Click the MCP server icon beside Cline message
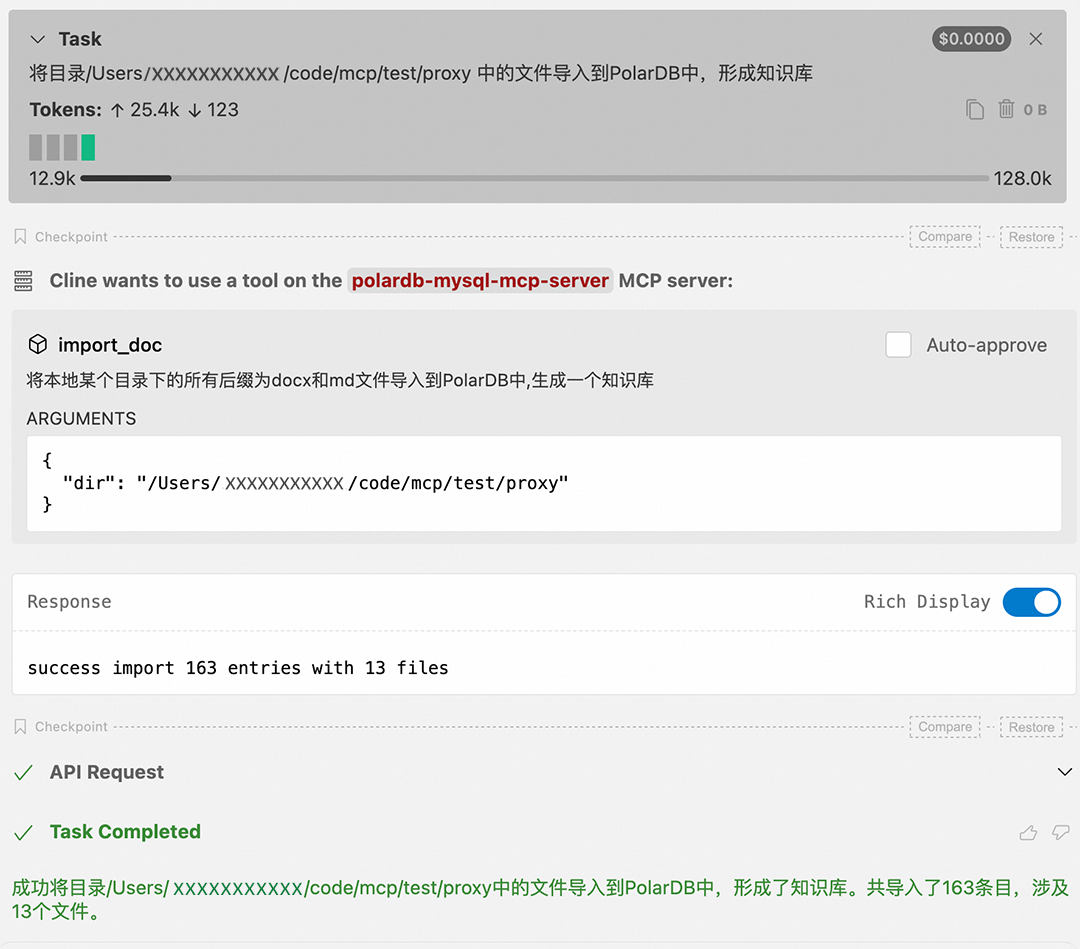Viewport: 1080px width, 949px height. (23, 281)
